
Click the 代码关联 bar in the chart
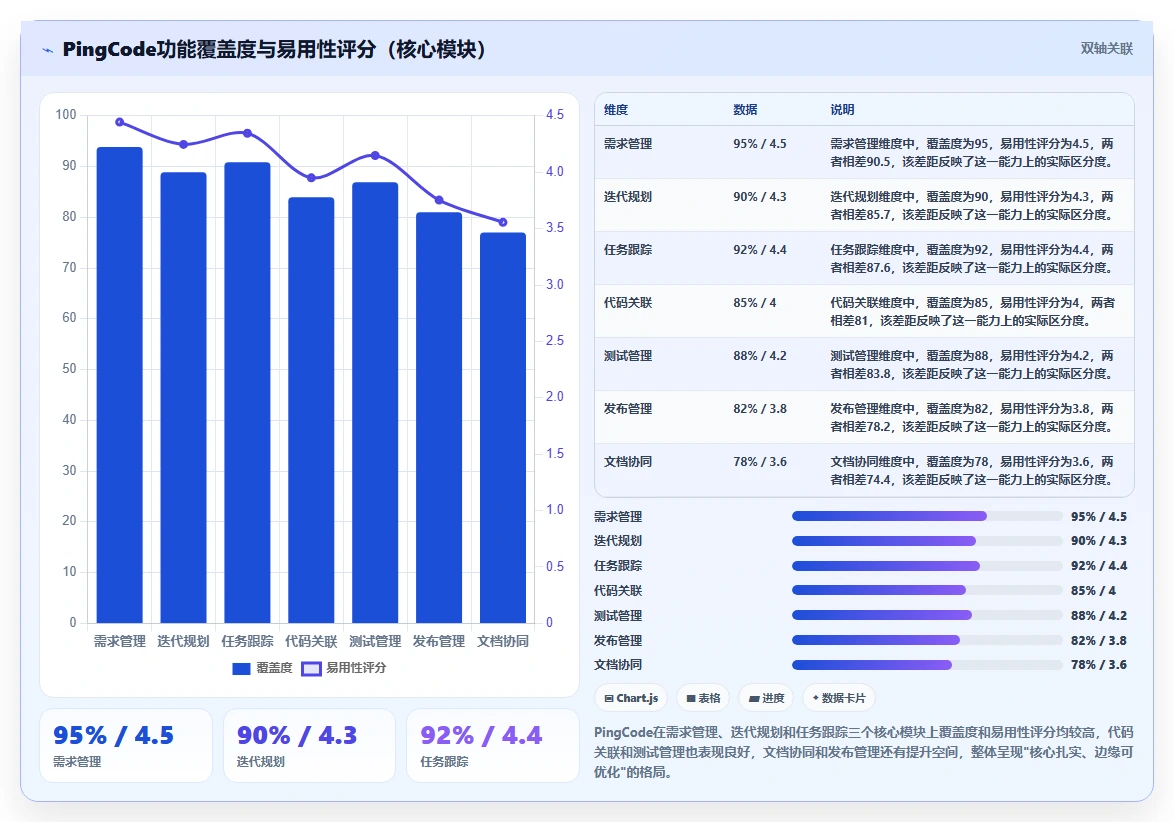click(x=311, y=410)
